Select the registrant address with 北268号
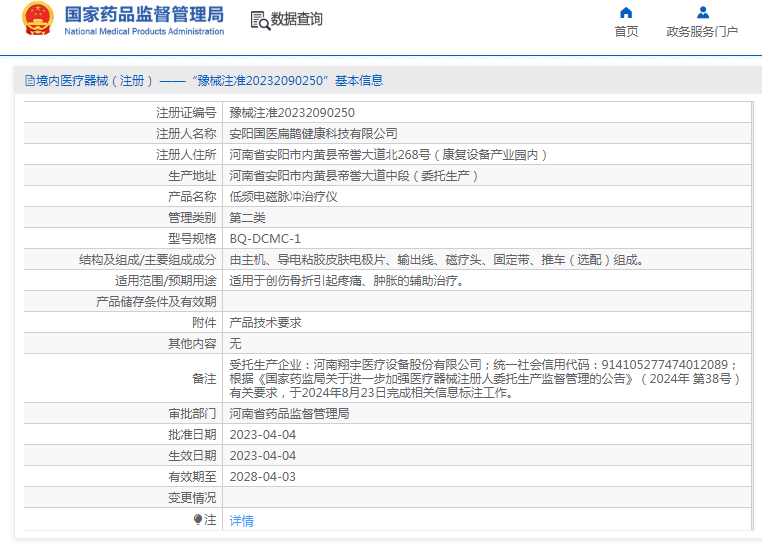The height and width of the screenshot is (550, 762). pyautogui.click(x=388, y=155)
